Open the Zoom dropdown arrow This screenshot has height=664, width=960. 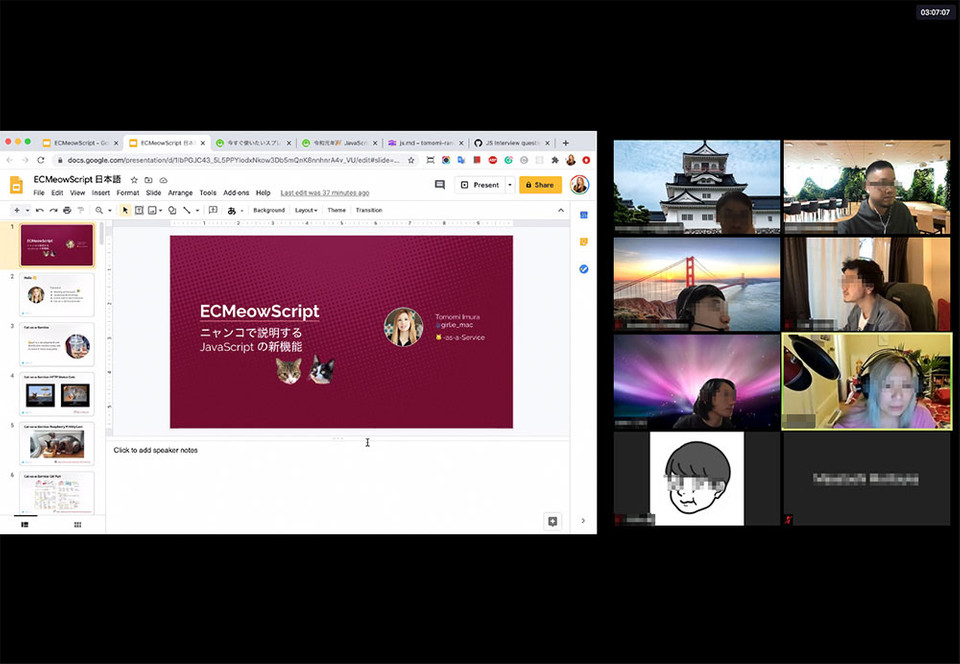[x=109, y=210]
